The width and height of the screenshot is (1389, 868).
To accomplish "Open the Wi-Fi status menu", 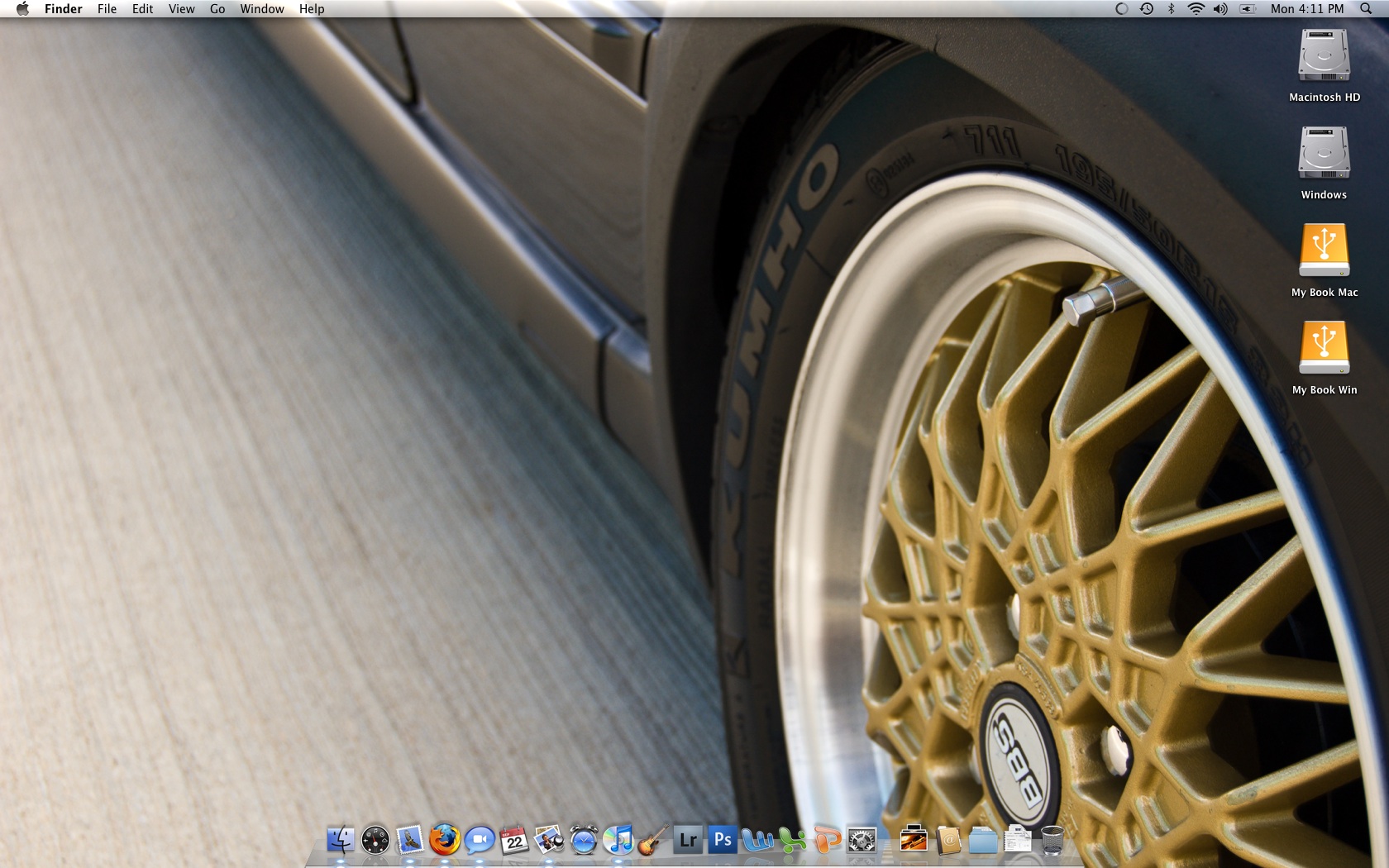I will (x=1196, y=9).
